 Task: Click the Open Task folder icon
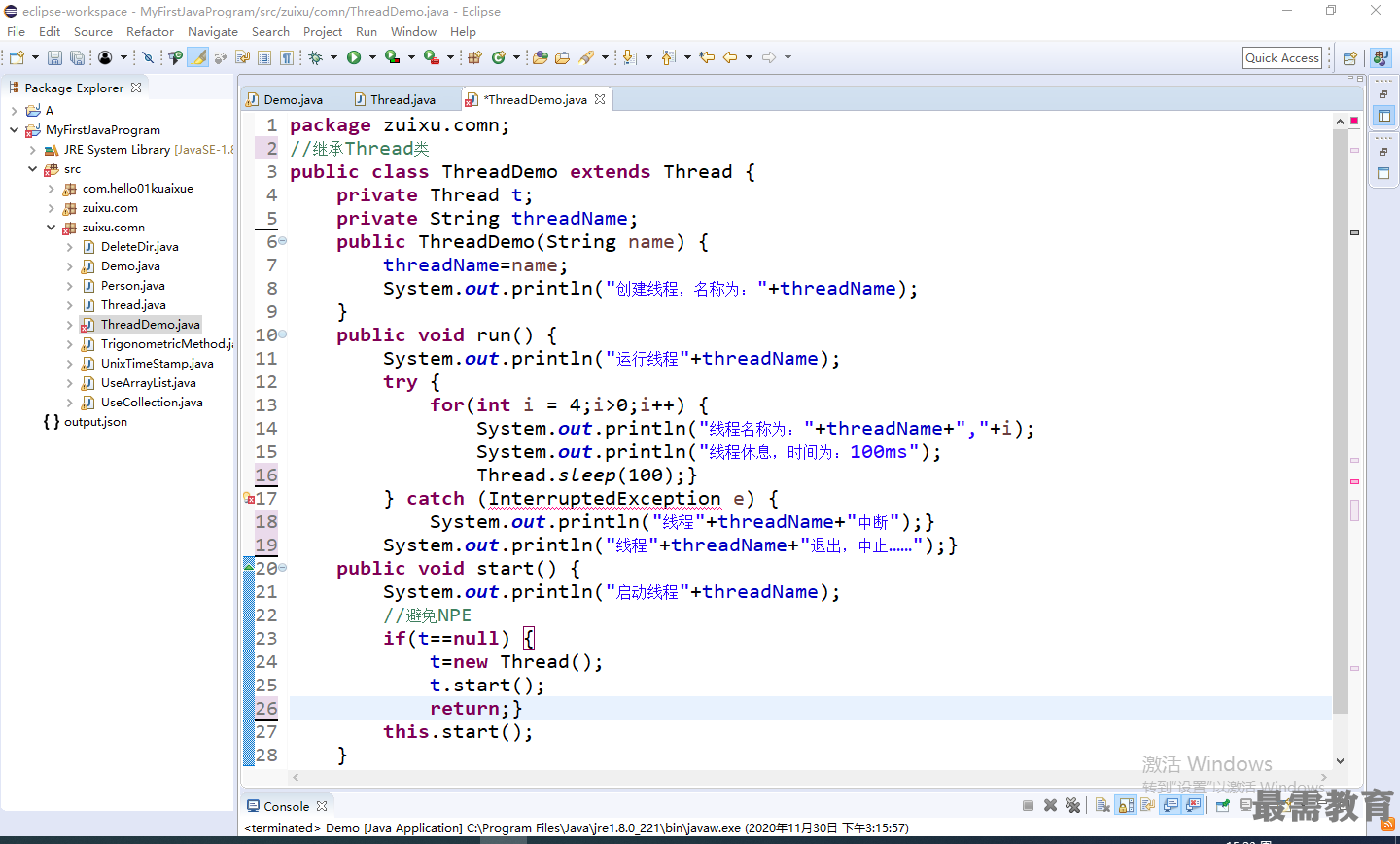[562, 57]
